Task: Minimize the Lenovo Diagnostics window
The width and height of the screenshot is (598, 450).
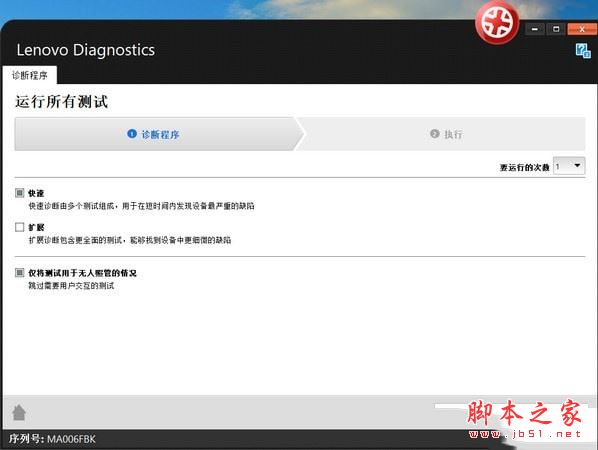Action: [535, 29]
